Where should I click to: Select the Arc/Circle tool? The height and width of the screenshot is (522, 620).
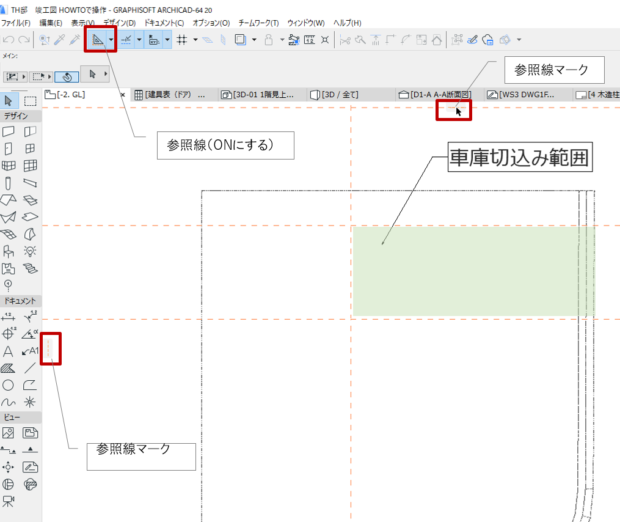point(8,385)
